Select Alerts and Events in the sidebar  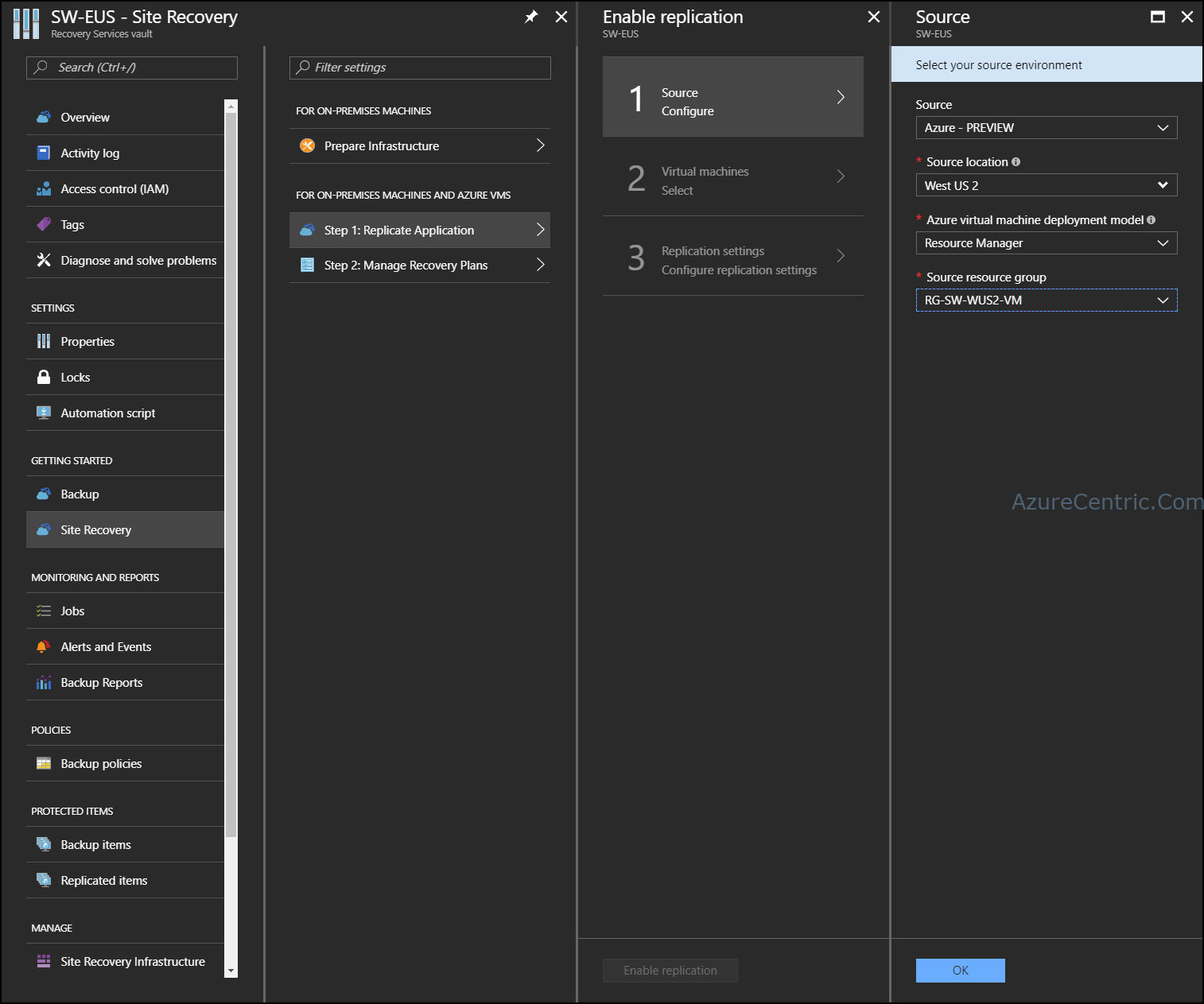(126, 646)
